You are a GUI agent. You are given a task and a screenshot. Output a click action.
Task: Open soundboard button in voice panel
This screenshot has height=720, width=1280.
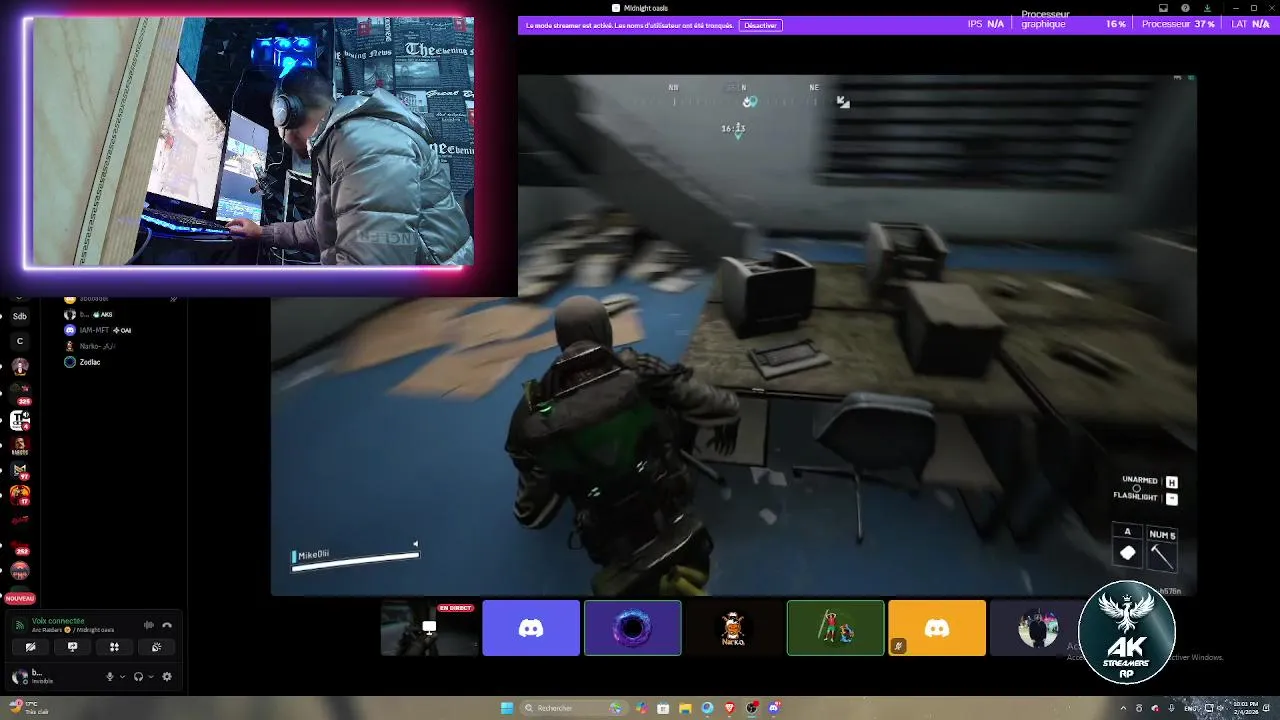click(156, 647)
